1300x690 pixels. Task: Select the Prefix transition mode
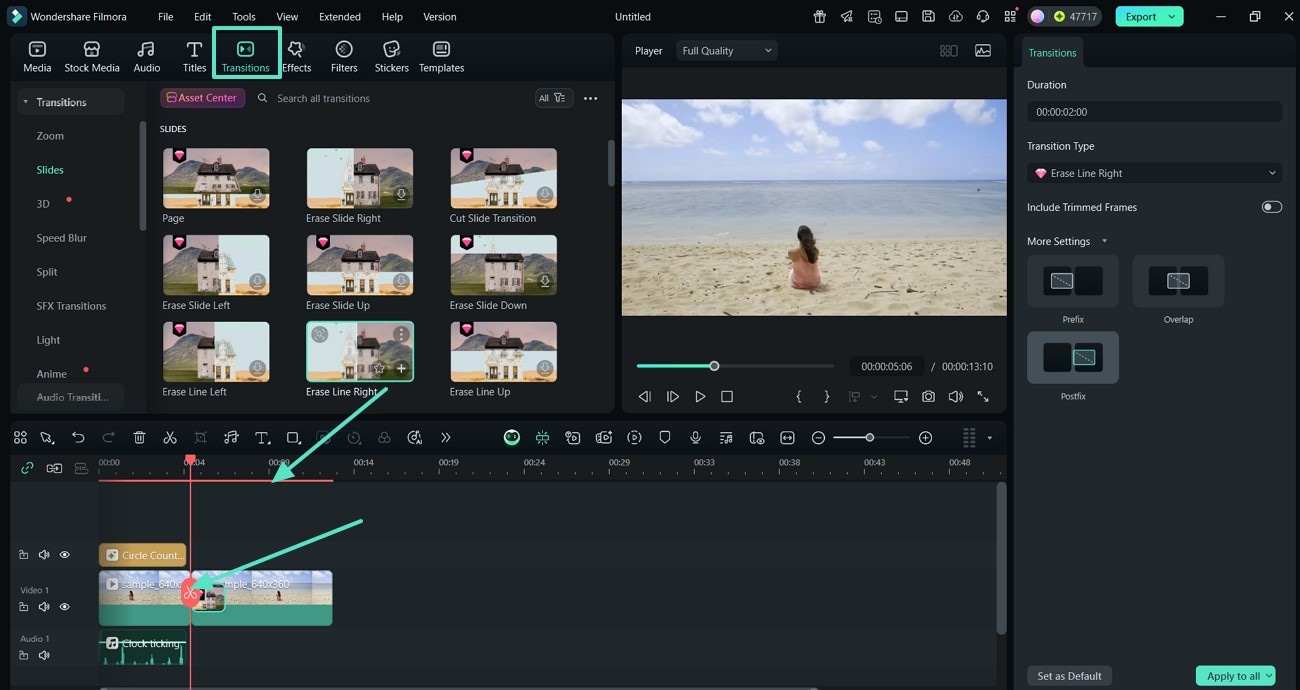[x=1073, y=281]
